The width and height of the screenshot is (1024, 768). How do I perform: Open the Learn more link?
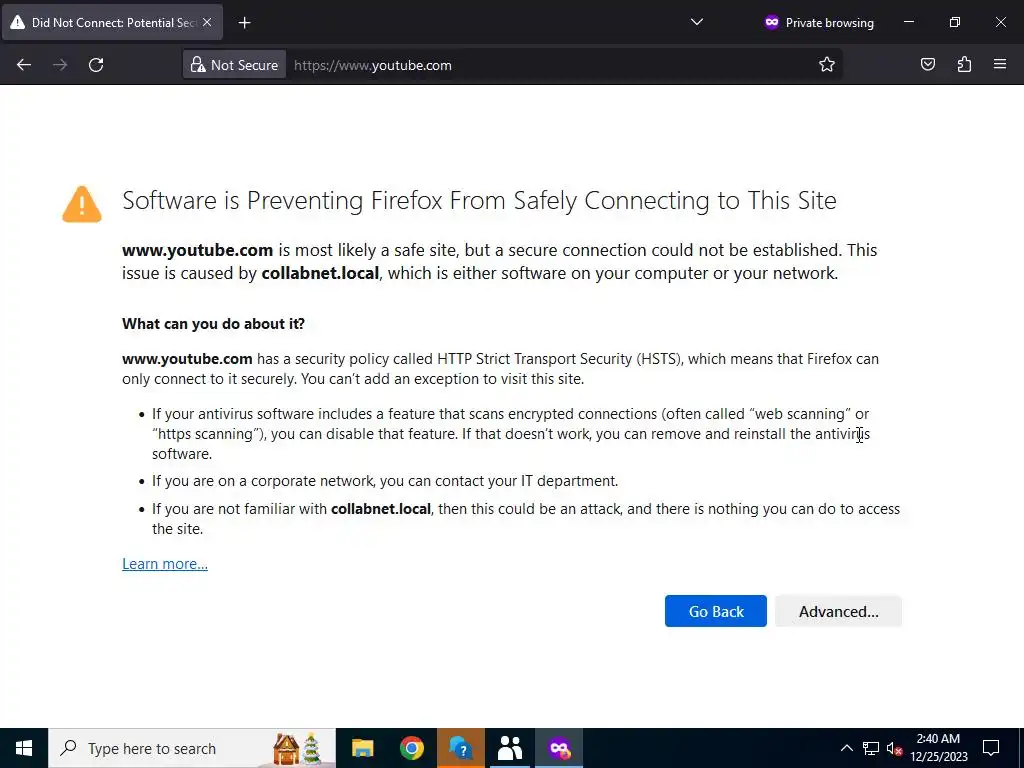[x=165, y=564]
